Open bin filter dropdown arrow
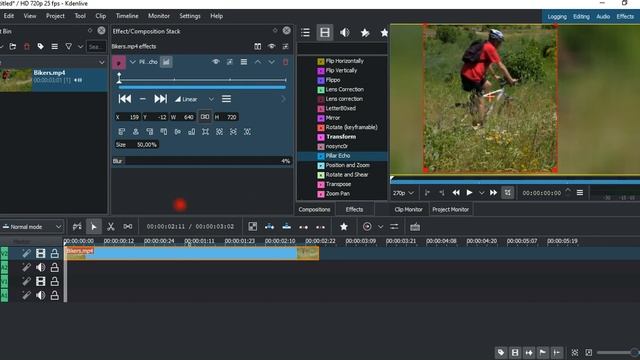The height and width of the screenshot is (360, 640). click(x=80, y=47)
